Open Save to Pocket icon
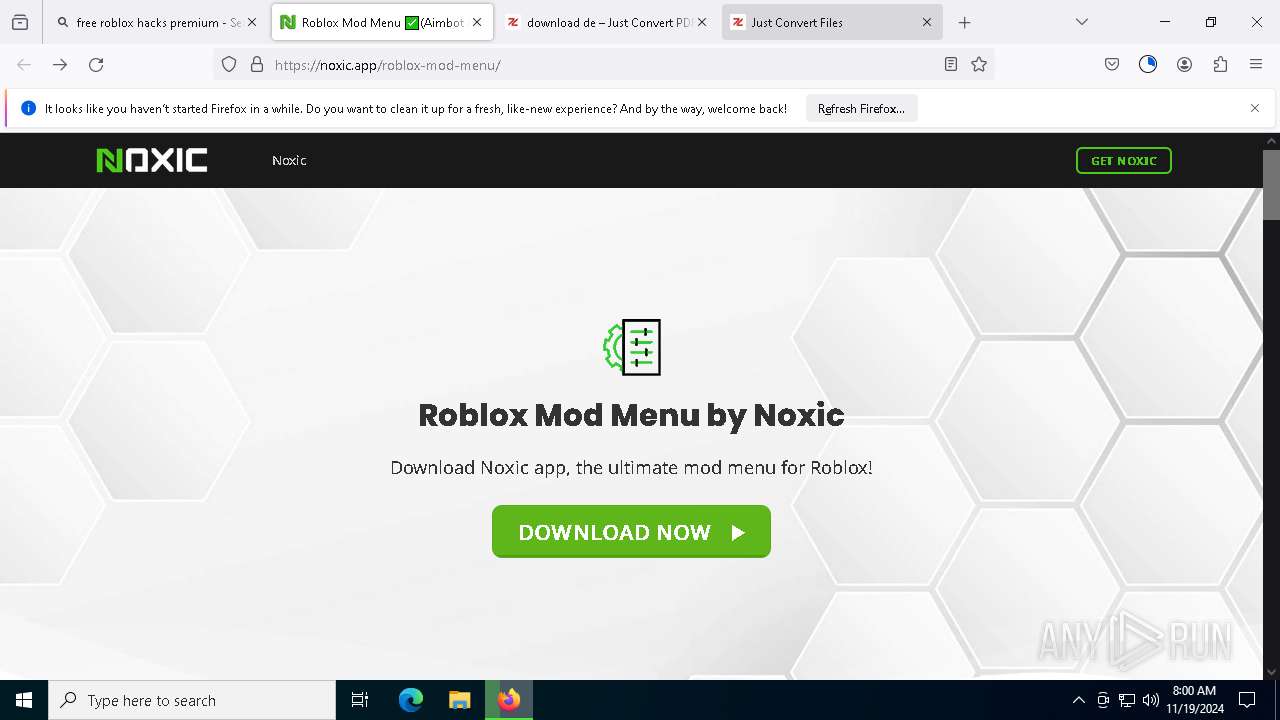Image resolution: width=1280 pixels, height=720 pixels. [1112, 64]
